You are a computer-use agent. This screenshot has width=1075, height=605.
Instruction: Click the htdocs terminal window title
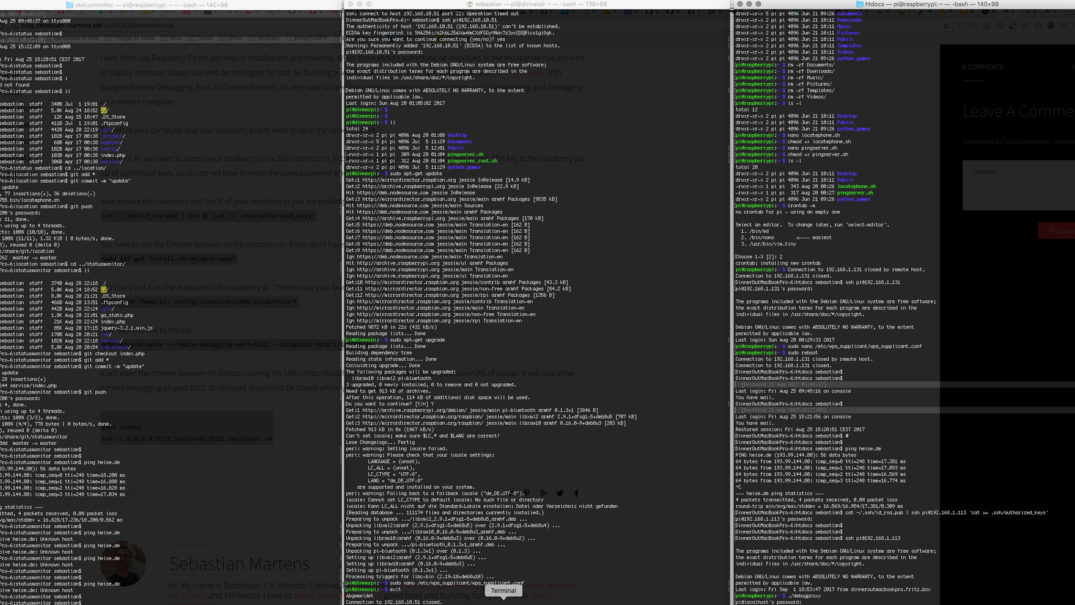[932, 4]
